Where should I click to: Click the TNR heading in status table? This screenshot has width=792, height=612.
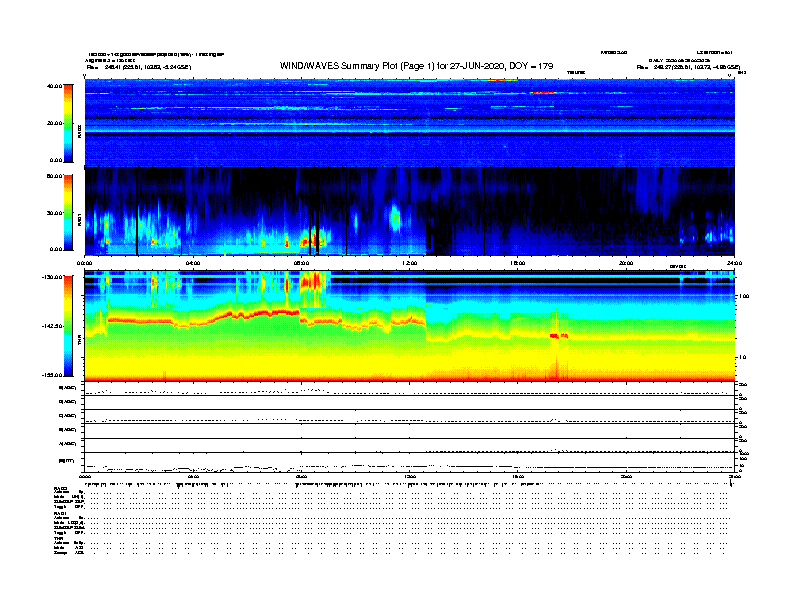[58, 538]
